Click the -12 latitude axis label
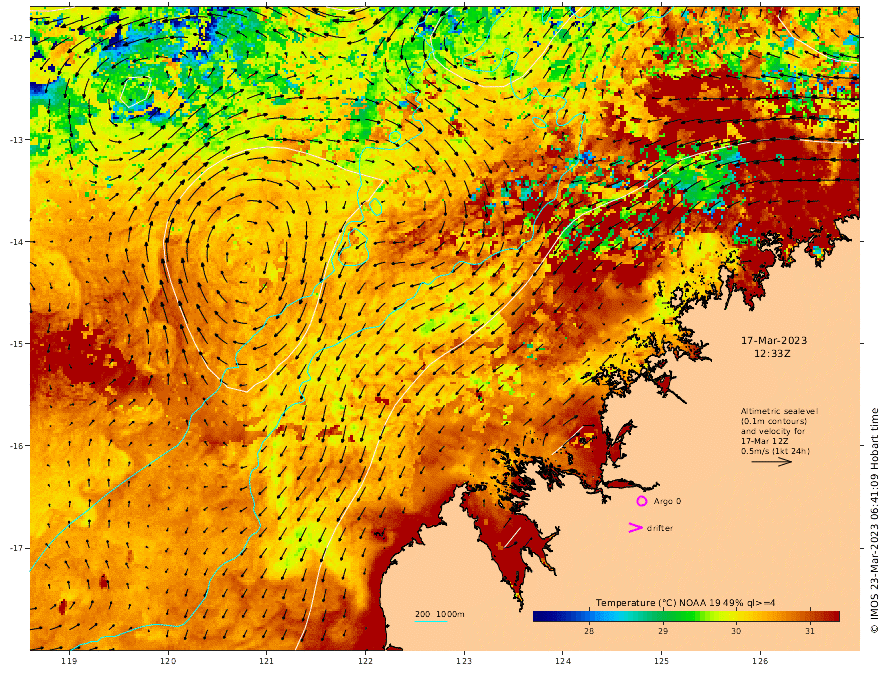Viewport: 880px width, 680px height. [16, 38]
